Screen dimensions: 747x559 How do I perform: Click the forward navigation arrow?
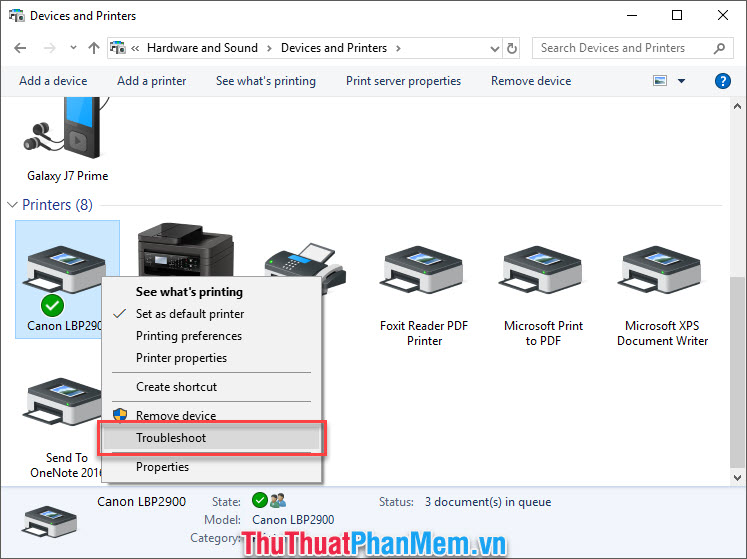pyautogui.click(x=50, y=48)
